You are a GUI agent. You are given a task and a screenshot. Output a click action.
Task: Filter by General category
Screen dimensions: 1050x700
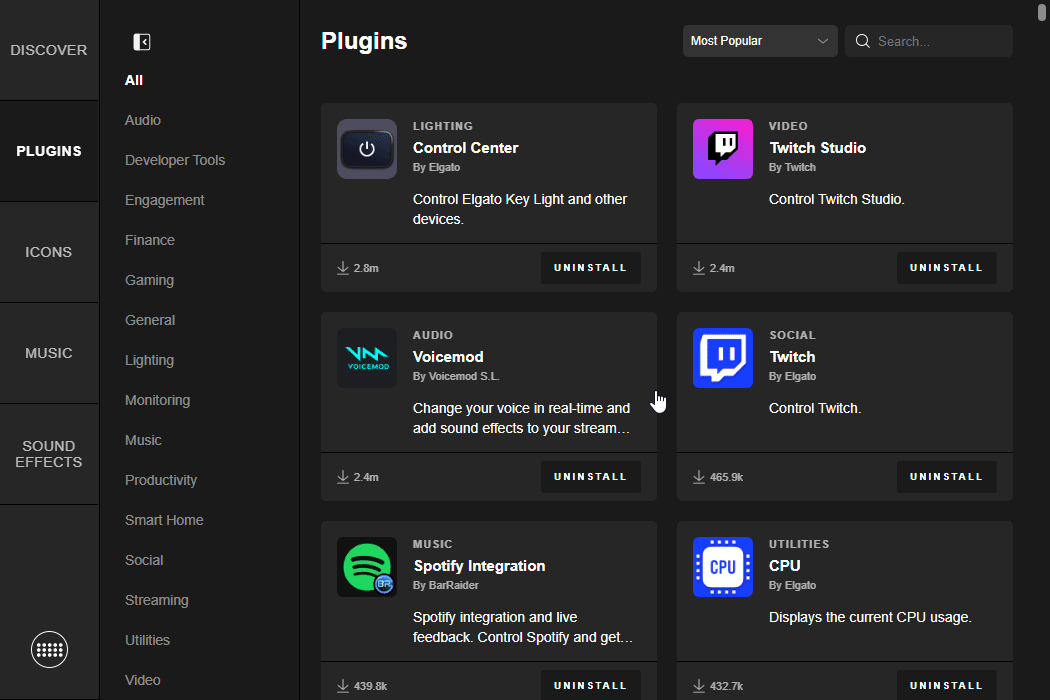[150, 320]
